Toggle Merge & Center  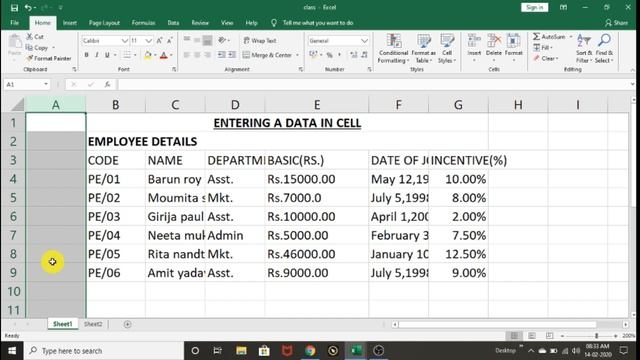267,55
